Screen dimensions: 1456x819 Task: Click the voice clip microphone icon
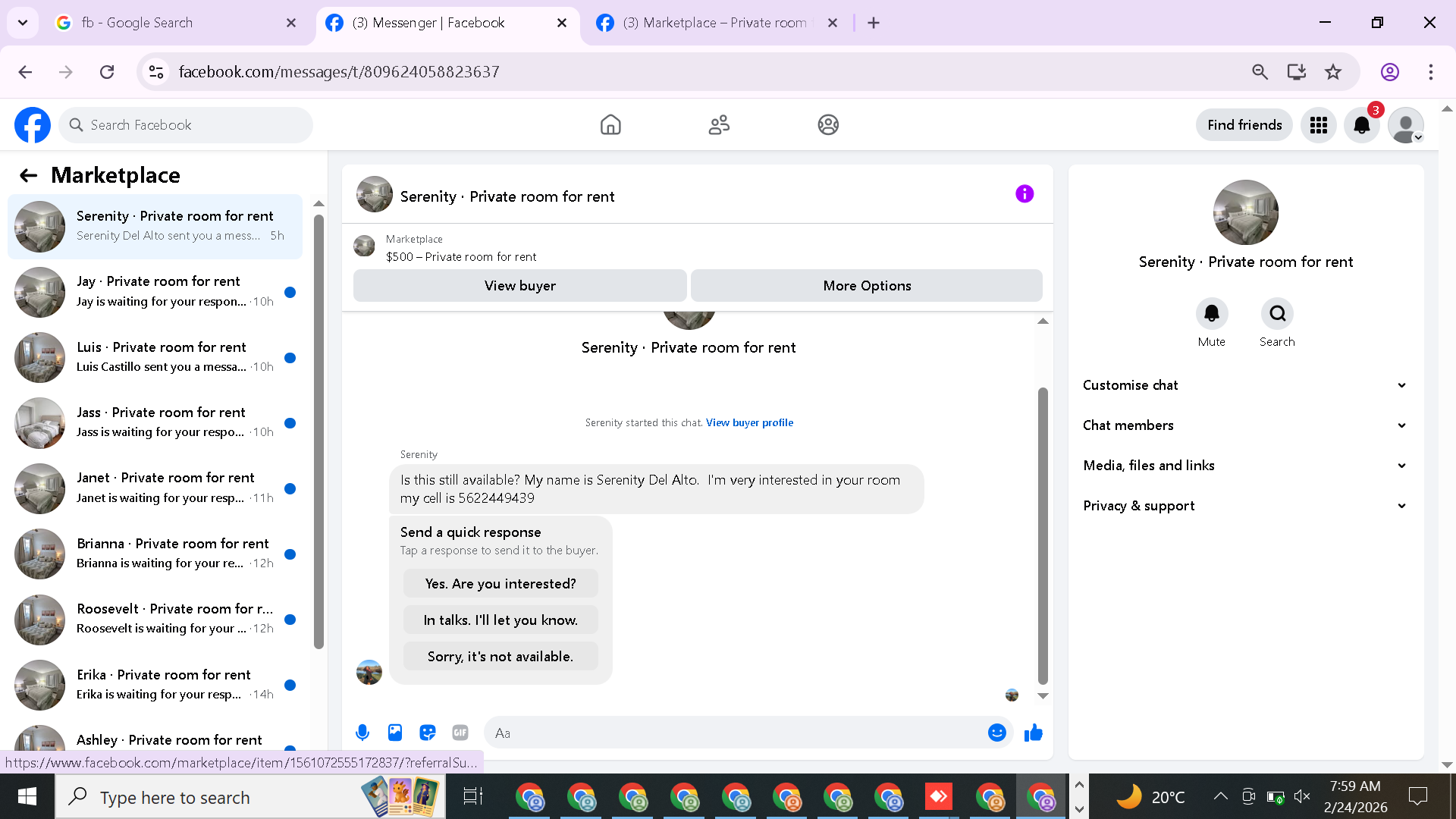click(x=362, y=733)
